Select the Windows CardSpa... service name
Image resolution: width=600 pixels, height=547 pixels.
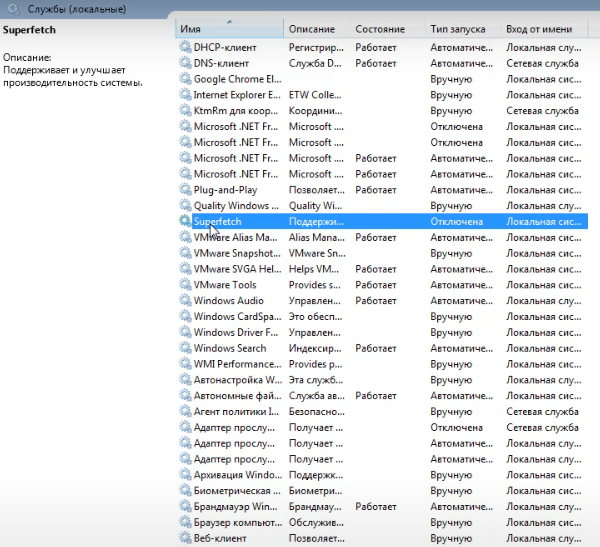[237, 317]
